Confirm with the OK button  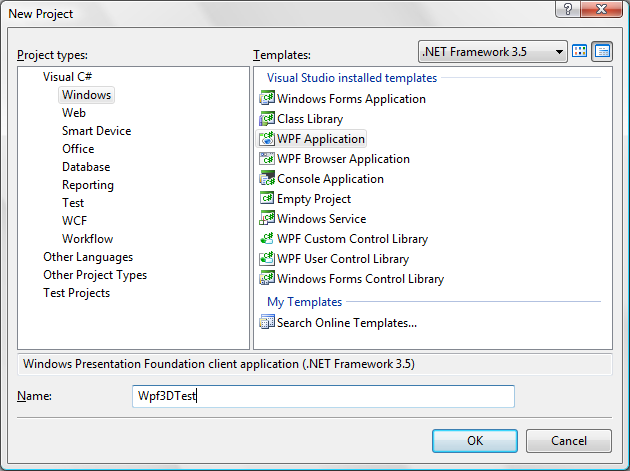click(475, 441)
